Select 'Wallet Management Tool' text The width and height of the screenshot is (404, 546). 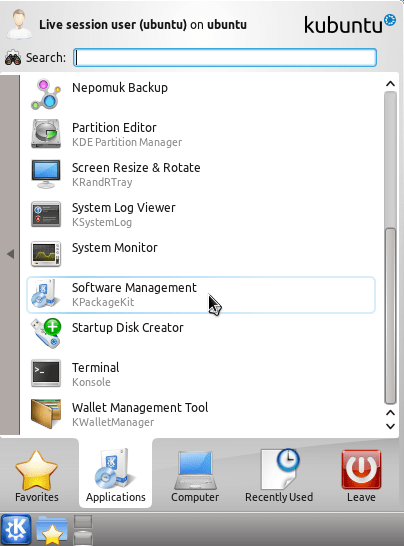pyautogui.click(x=140, y=408)
